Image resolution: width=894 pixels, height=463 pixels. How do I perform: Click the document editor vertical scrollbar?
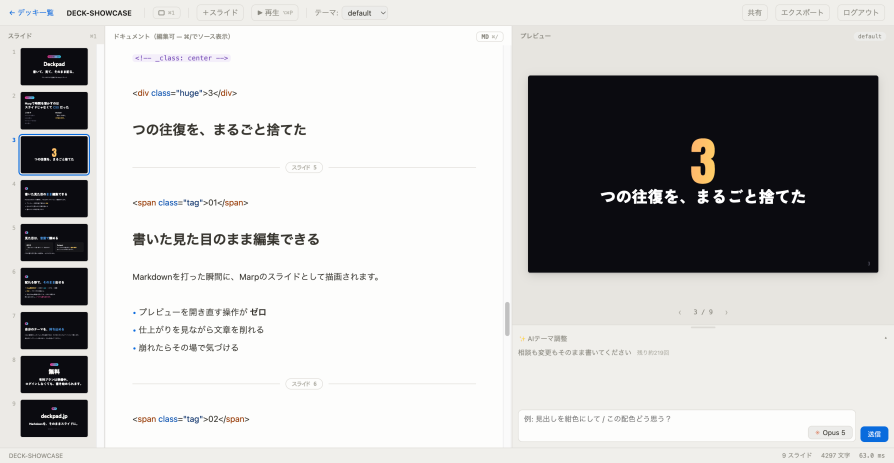click(x=507, y=319)
